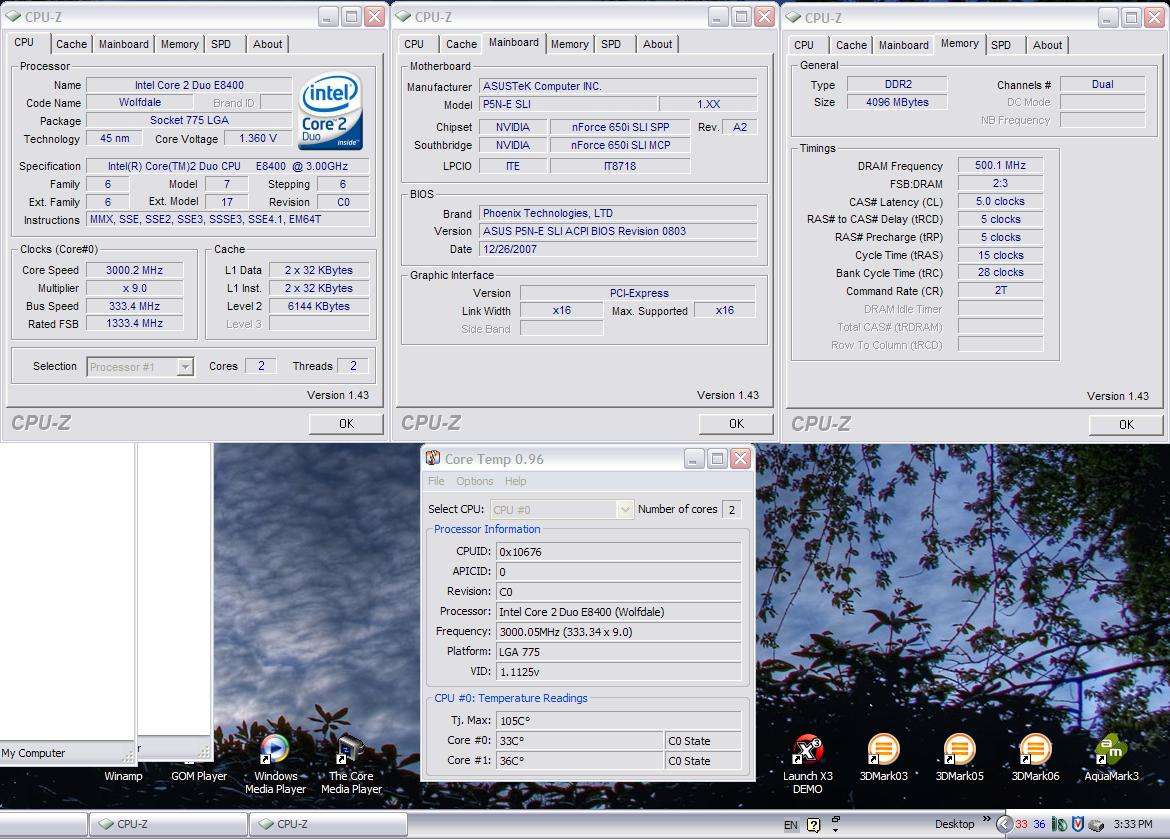
Task: Click the Code Name Wolfdale value
Action: click(x=140, y=103)
